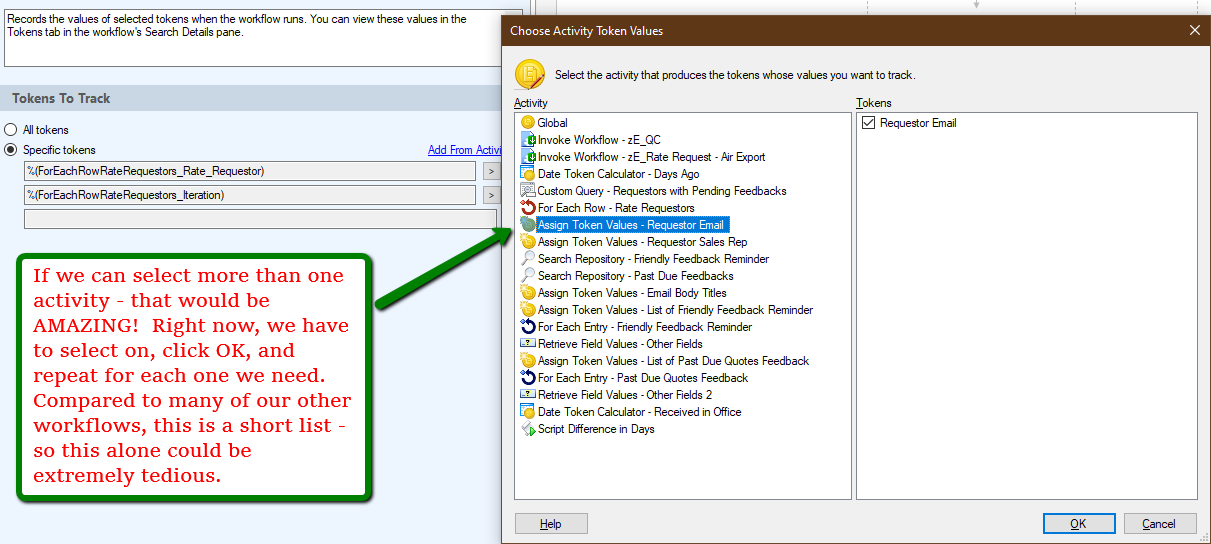Click the Custom Query Requestors icon
Image resolution: width=1211 pixels, height=544 pixels.
click(x=527, y=191)
